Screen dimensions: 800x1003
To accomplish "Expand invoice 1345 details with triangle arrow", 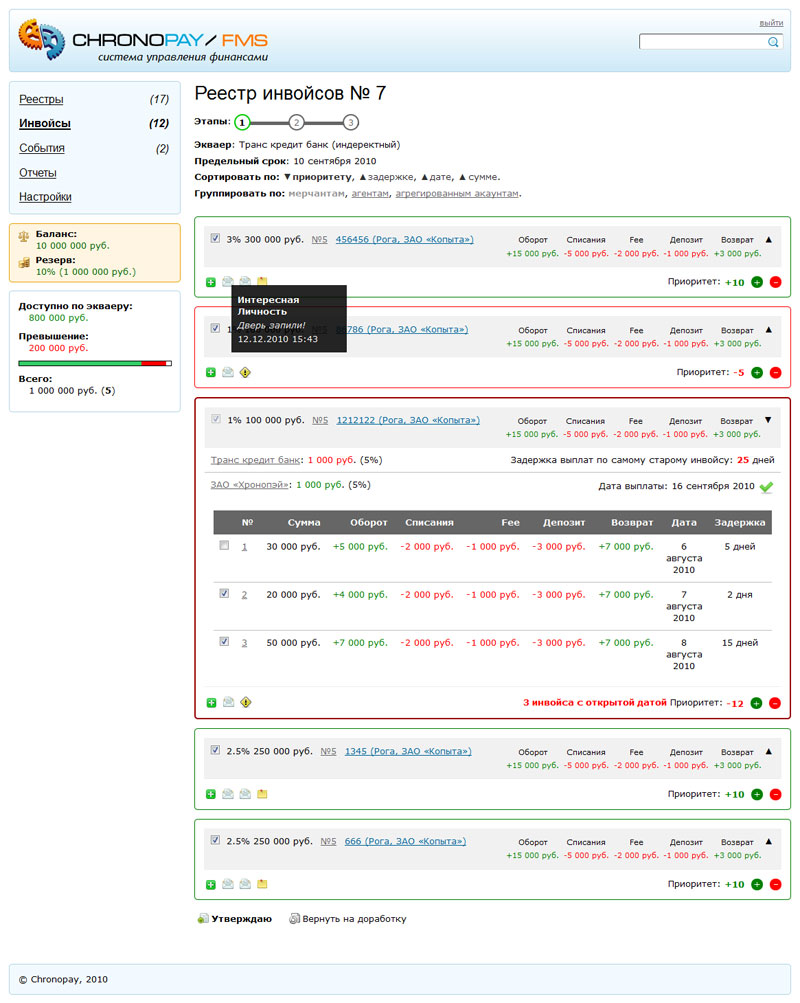I will [768, 751].
